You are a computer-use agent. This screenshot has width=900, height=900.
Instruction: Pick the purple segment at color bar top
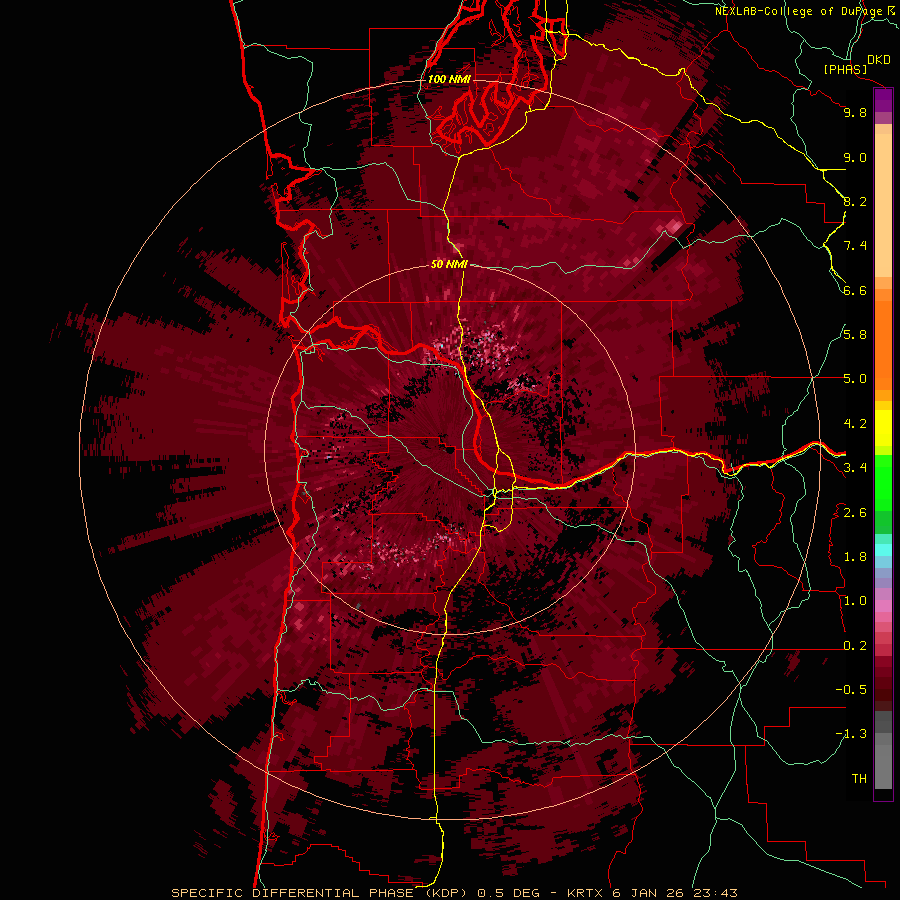click(x=883, y=100)
